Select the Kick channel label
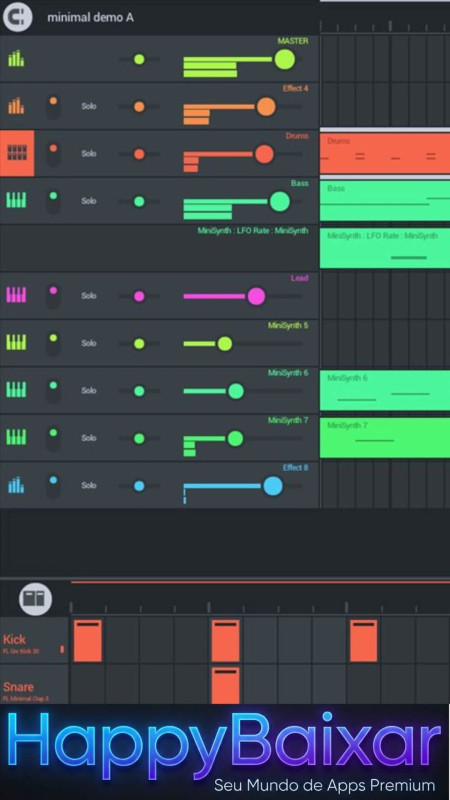The height and width of the screenshot is (800, 450). tap(34, 640)
